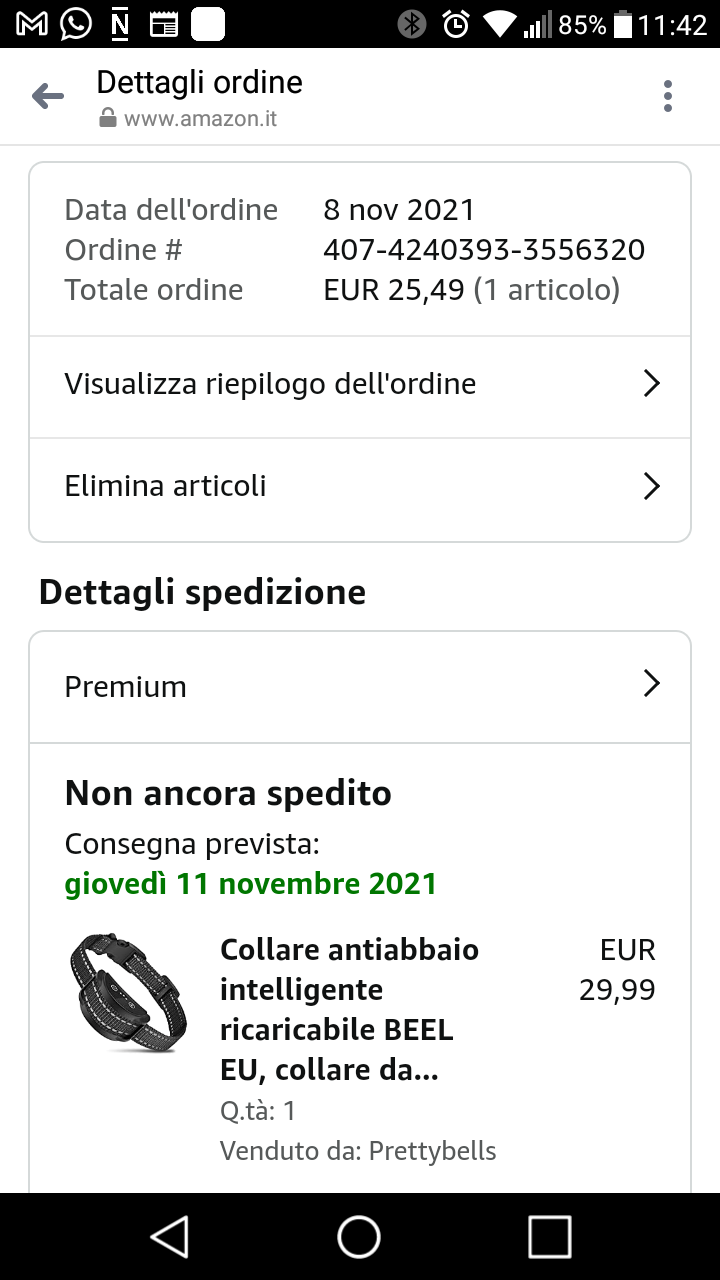This screenshot has width=720, height=1280.
Task: Expand Elimina articoli chevron
Action: point(651,487)
